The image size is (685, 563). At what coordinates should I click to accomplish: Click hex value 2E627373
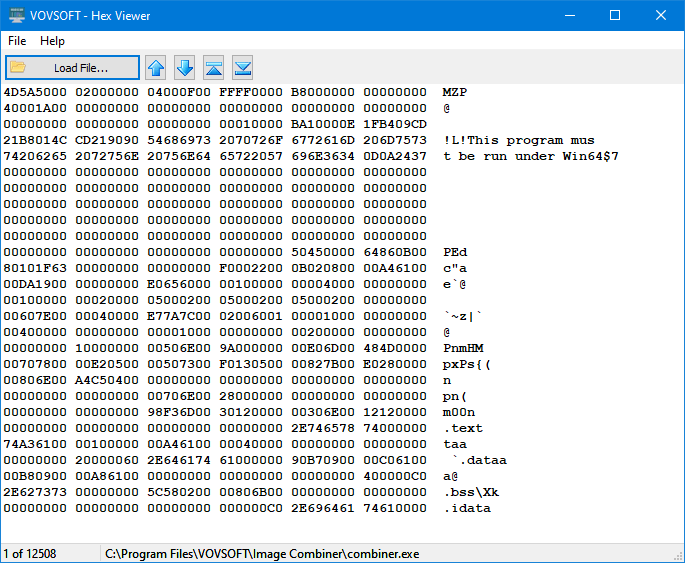[x=35, y=492]
